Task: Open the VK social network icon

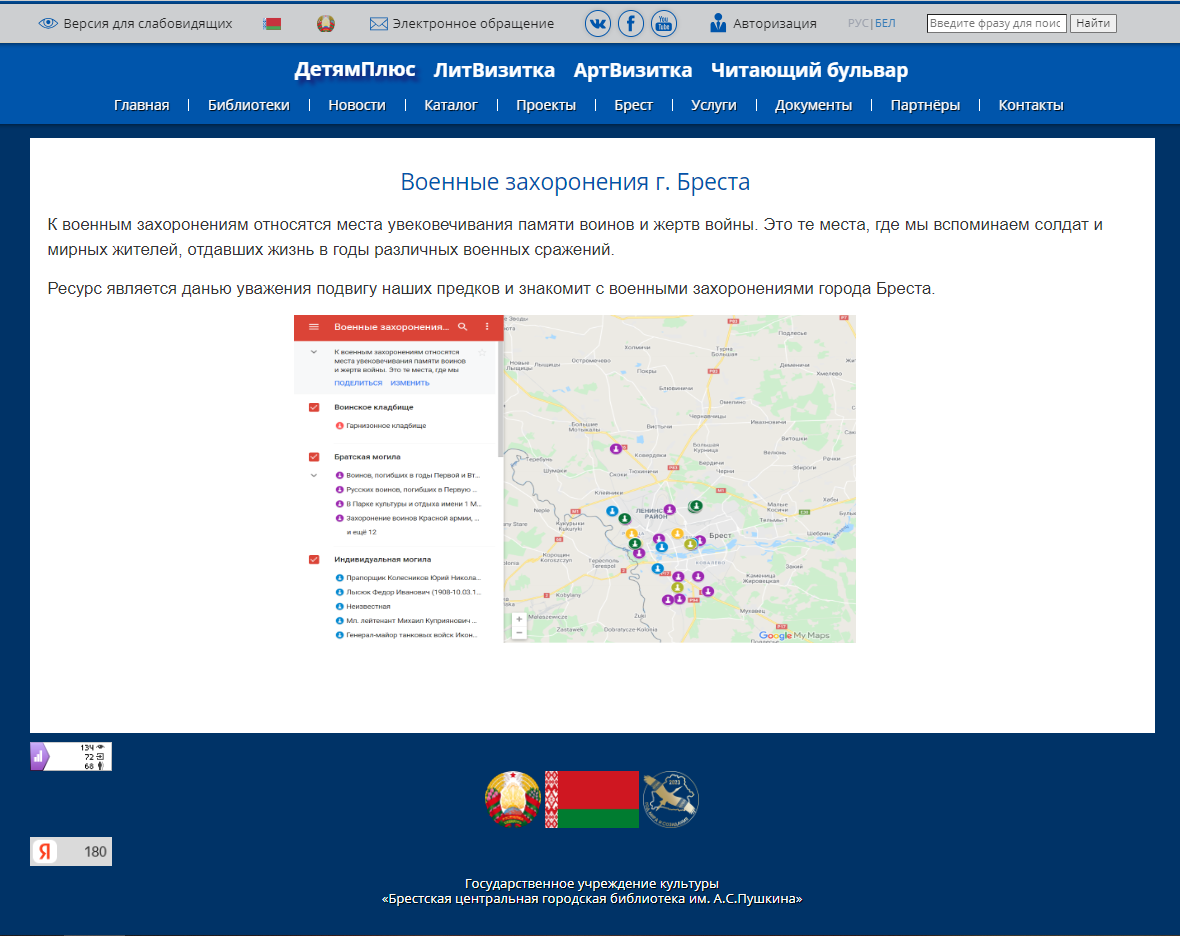Action: click(x=598, y=23)
